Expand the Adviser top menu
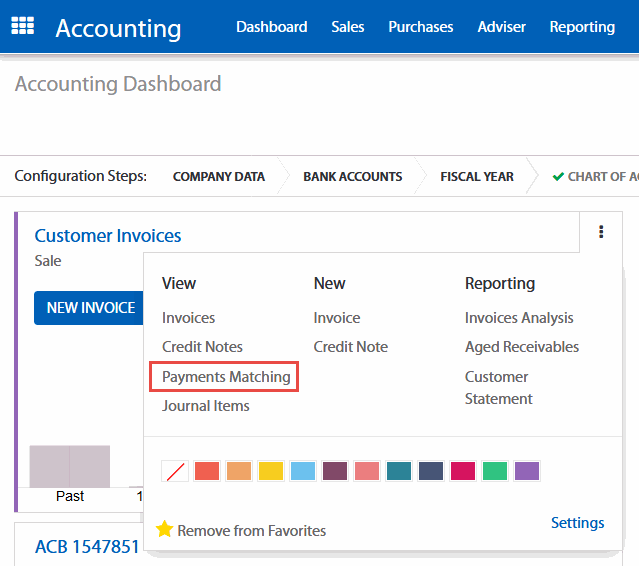Screen dimensions: 639x566 (x=501, y=27)
